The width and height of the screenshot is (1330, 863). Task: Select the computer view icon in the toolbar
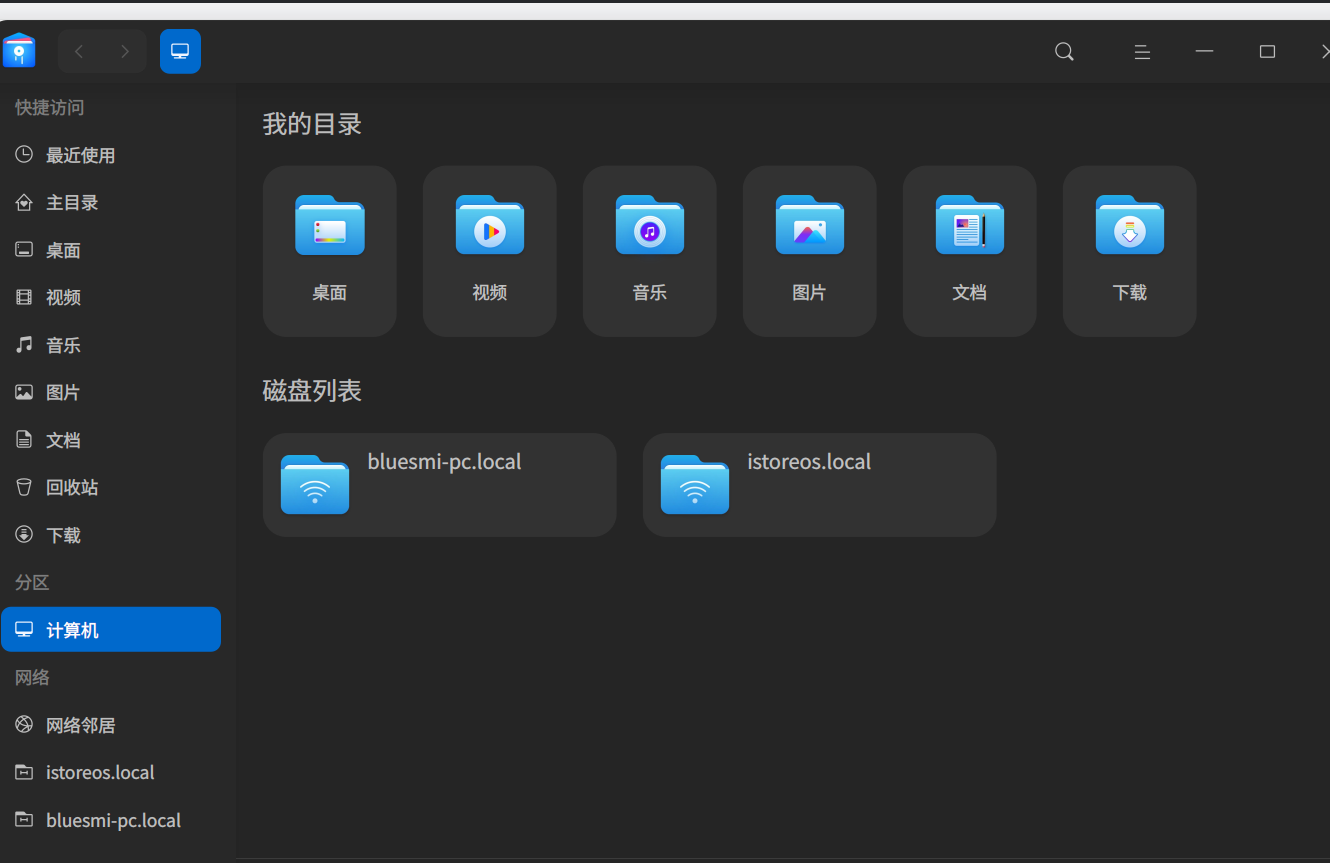click(x=180, y=51)
